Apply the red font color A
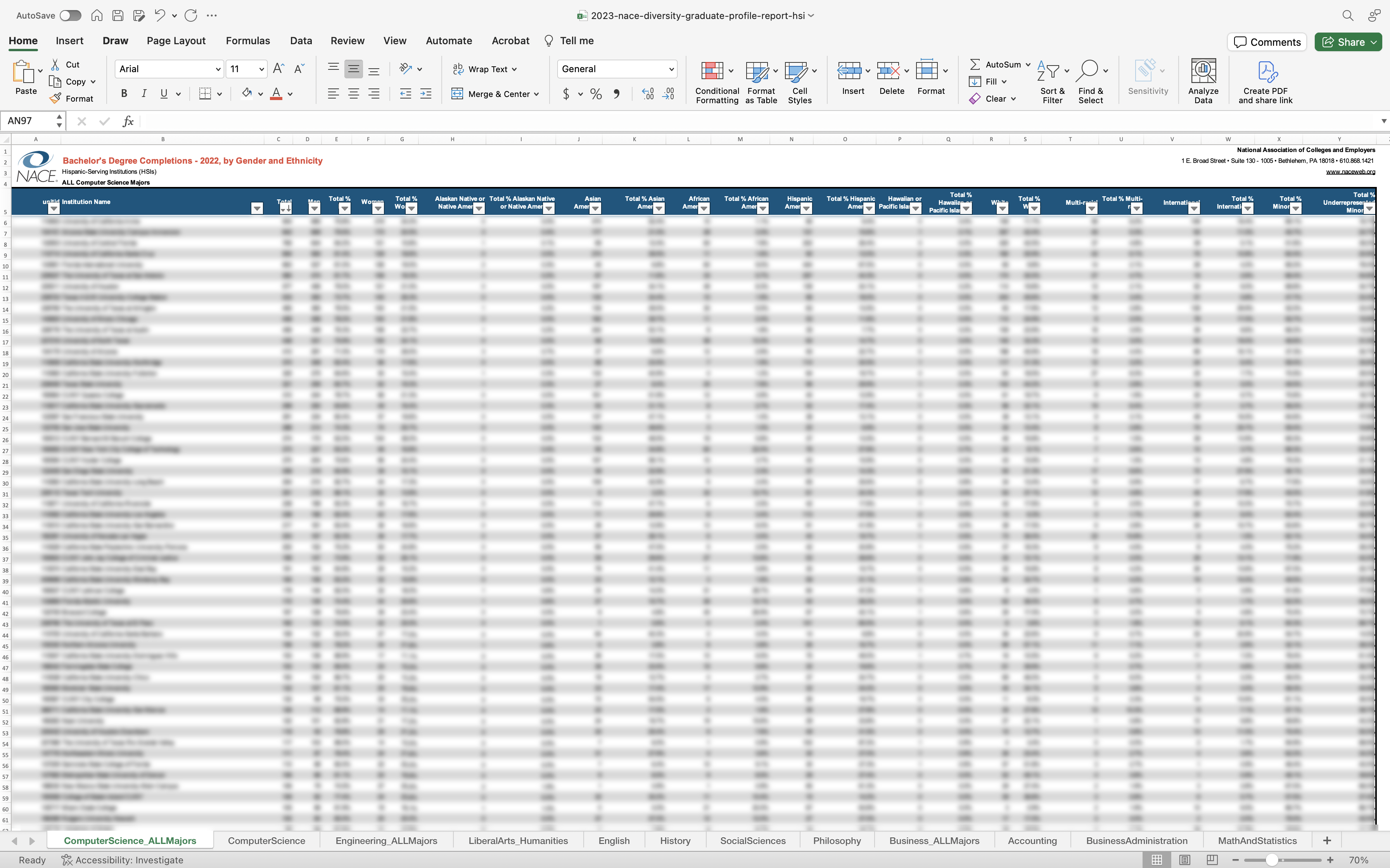1390x868 pixels. click(277, 93)
